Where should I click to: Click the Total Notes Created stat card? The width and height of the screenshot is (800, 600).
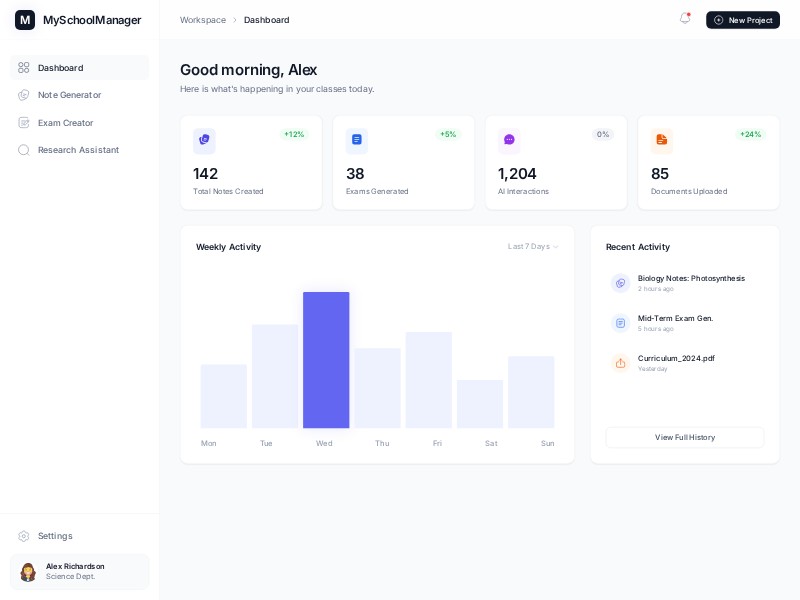[x=251, y=163]
